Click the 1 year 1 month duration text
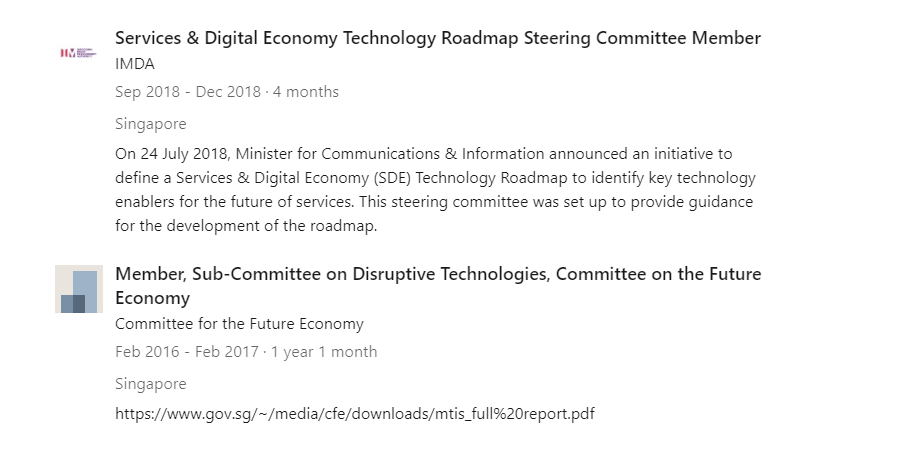 [324, 351]
